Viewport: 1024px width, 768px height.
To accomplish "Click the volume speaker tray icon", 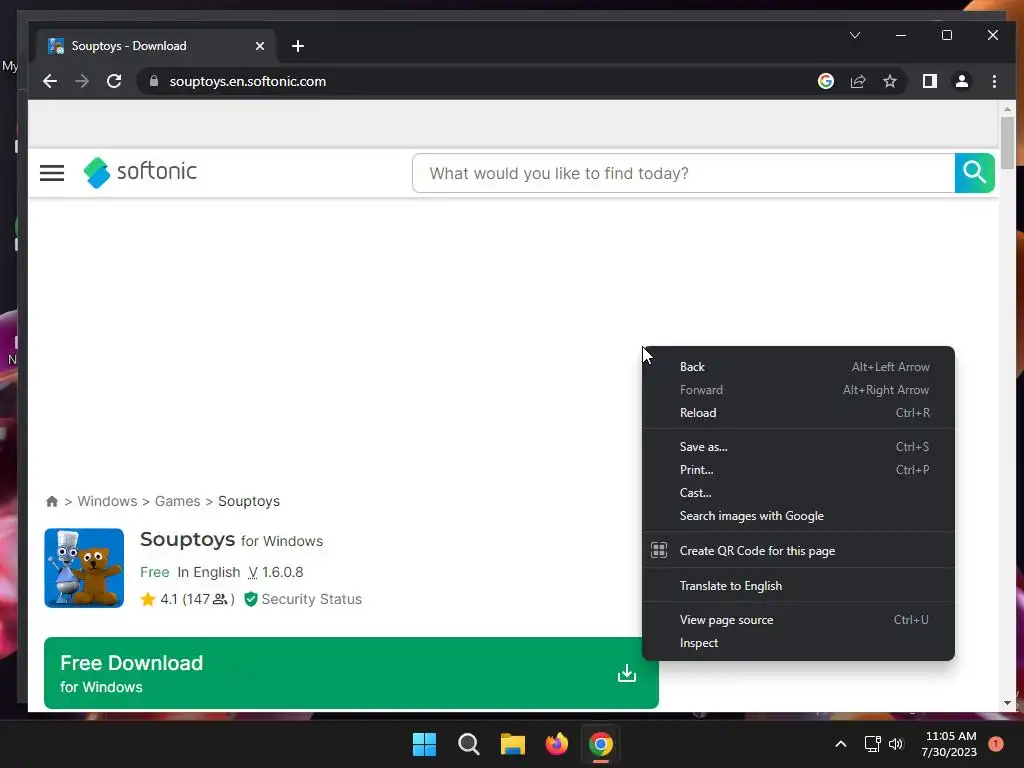I will [x=896, y=744].
